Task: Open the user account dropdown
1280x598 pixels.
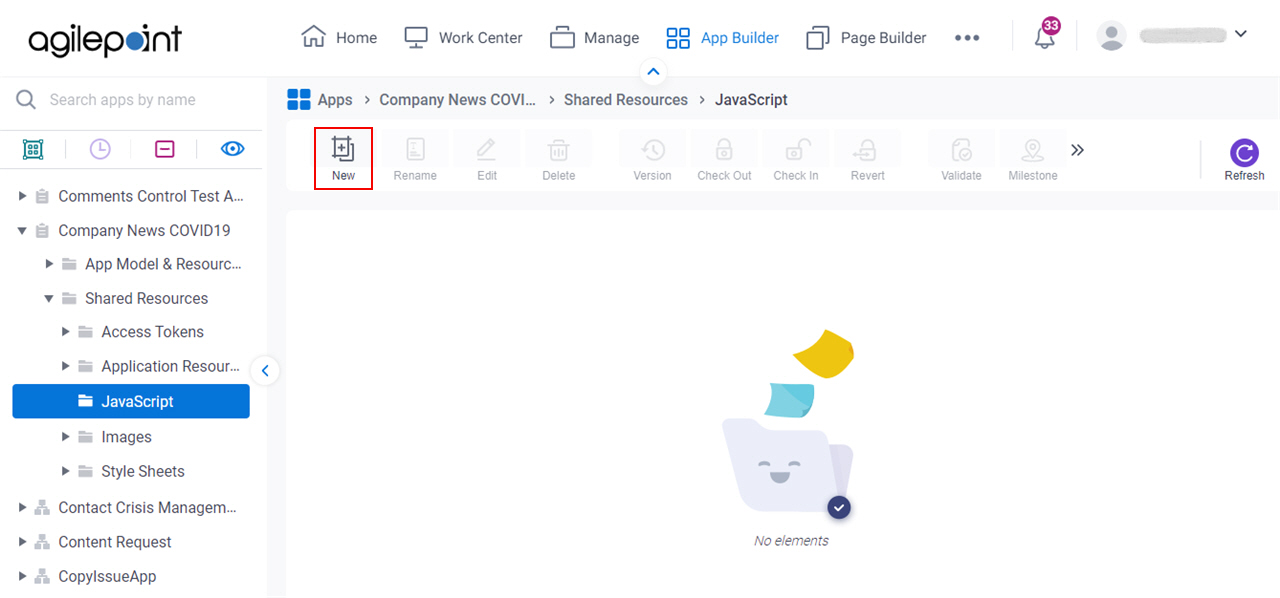Action: coord(1240,33)
